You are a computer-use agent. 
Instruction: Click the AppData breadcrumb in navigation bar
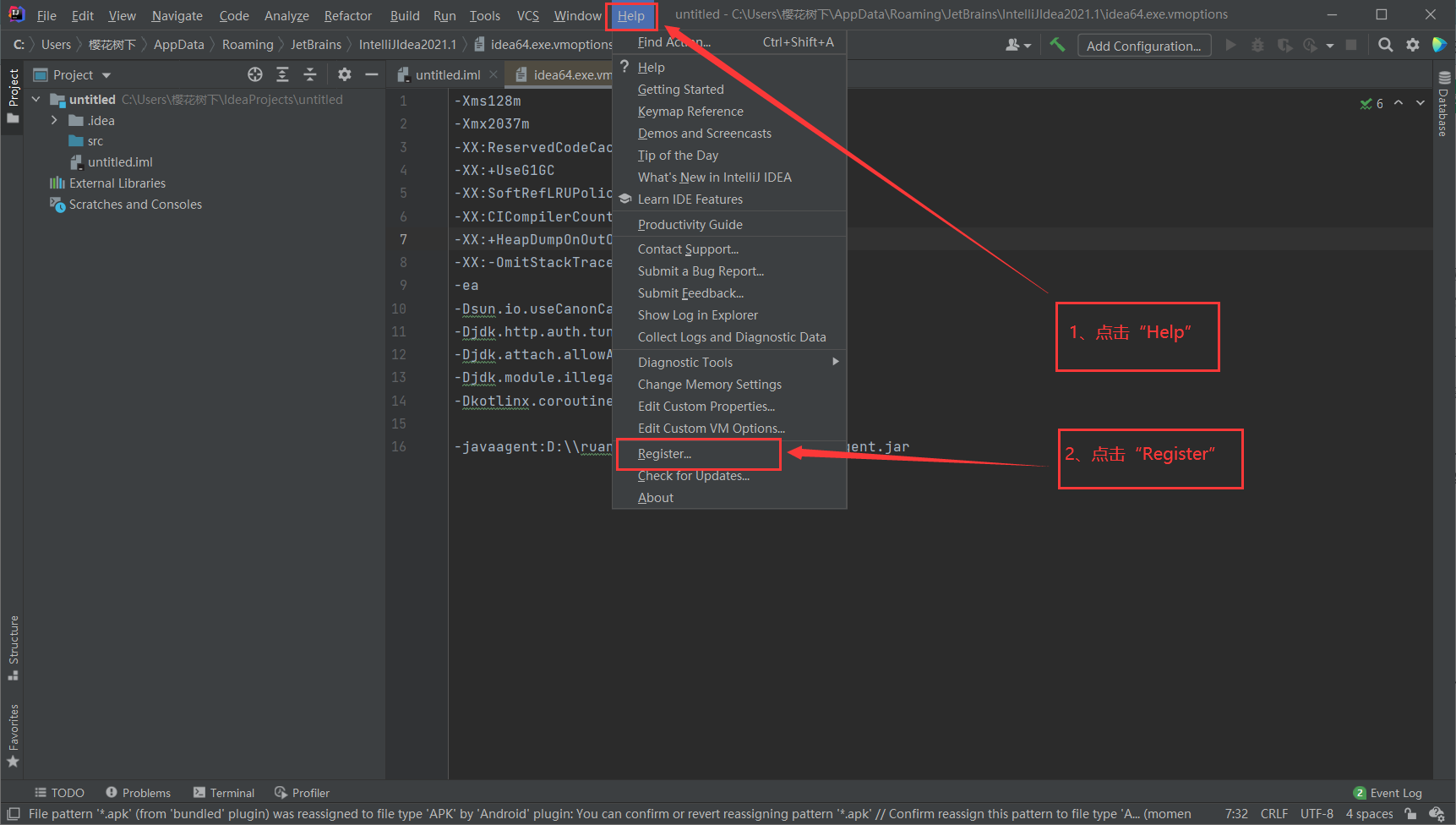click(178, 45)
